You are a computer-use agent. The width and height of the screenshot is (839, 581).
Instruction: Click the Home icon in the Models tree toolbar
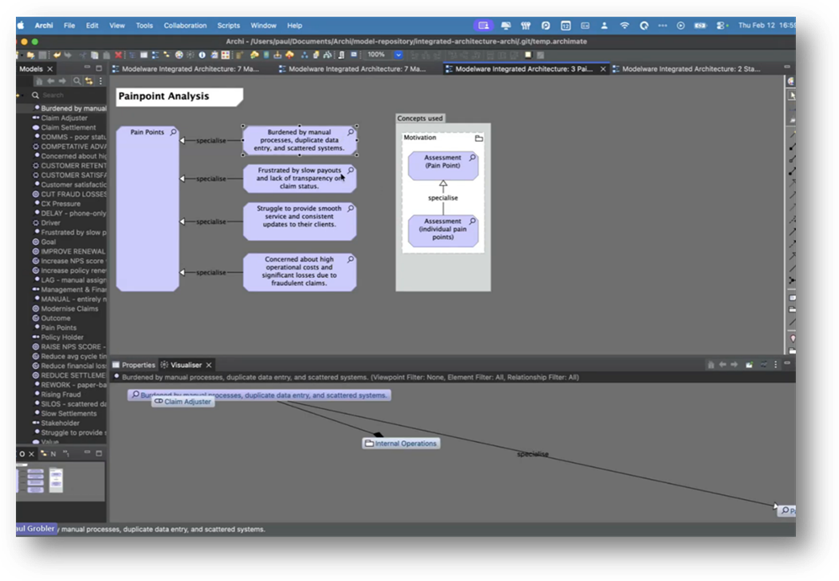point(39,81)
